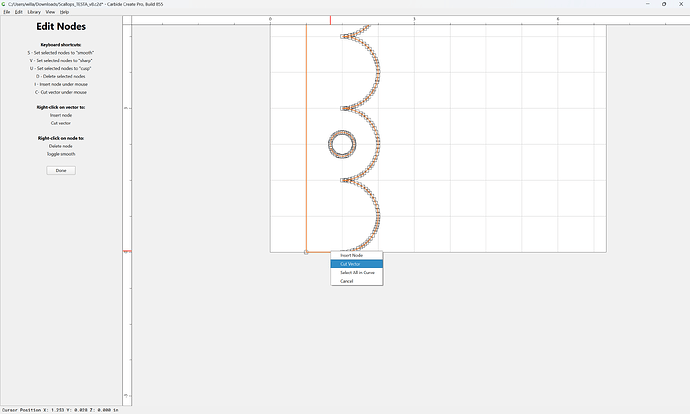Click the 'Right-click on node to:' heading
Screen dimensions: 690x414
tap(61, 138)
